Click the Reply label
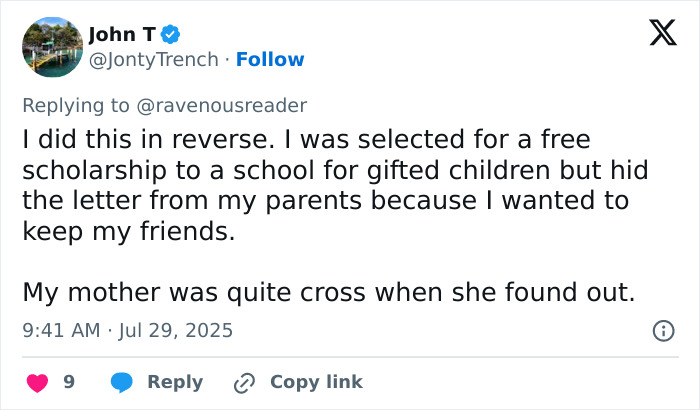Viewport: 700px width, 410px height. click(x=175, y=382)
